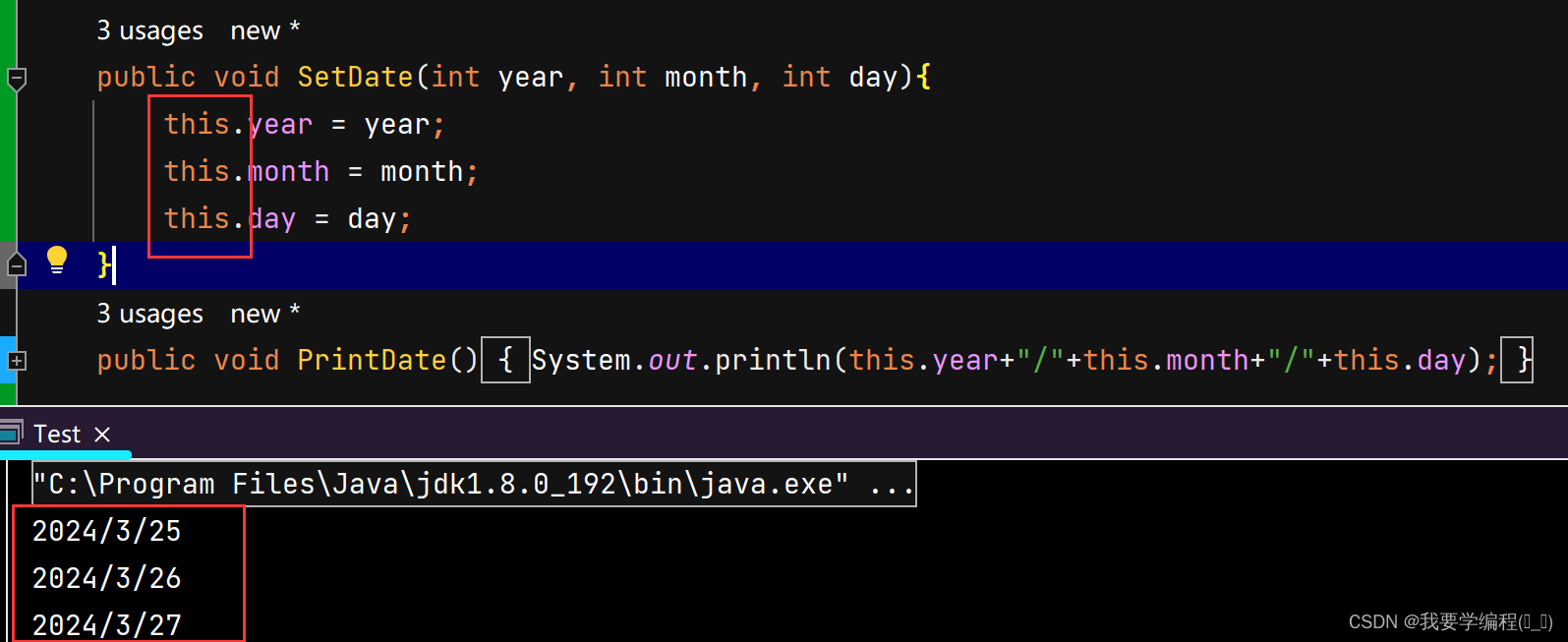Expand the folded opening brace of PrintDate
The image size is (1568, 642).
(x=505, y=360)
